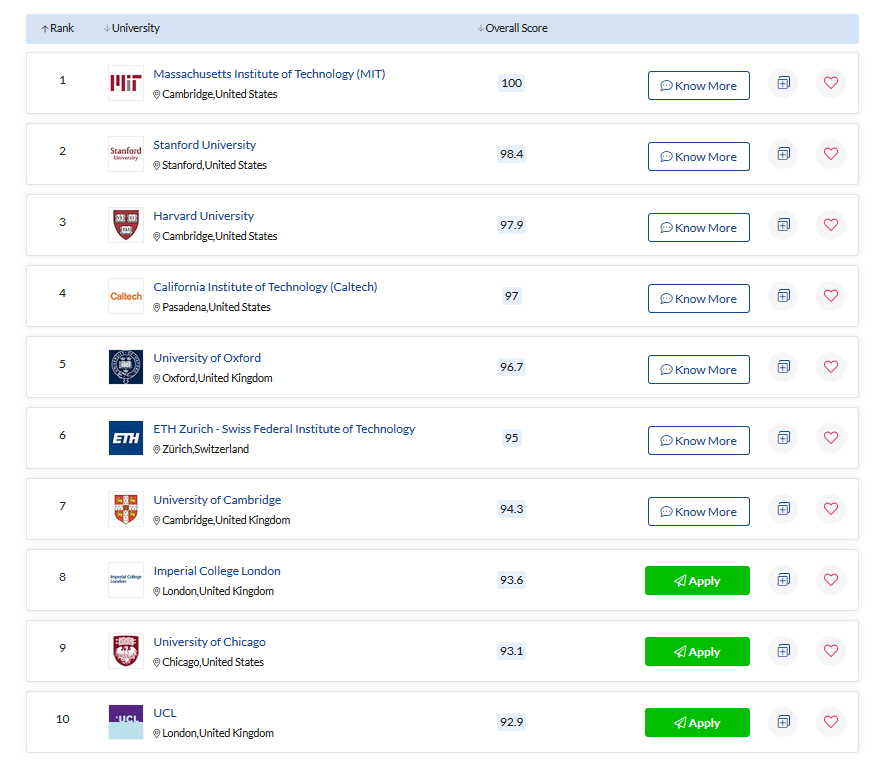
Task: Click Know More for ETH Zurich
Action: pyautogui.click(x=698, y=441)
